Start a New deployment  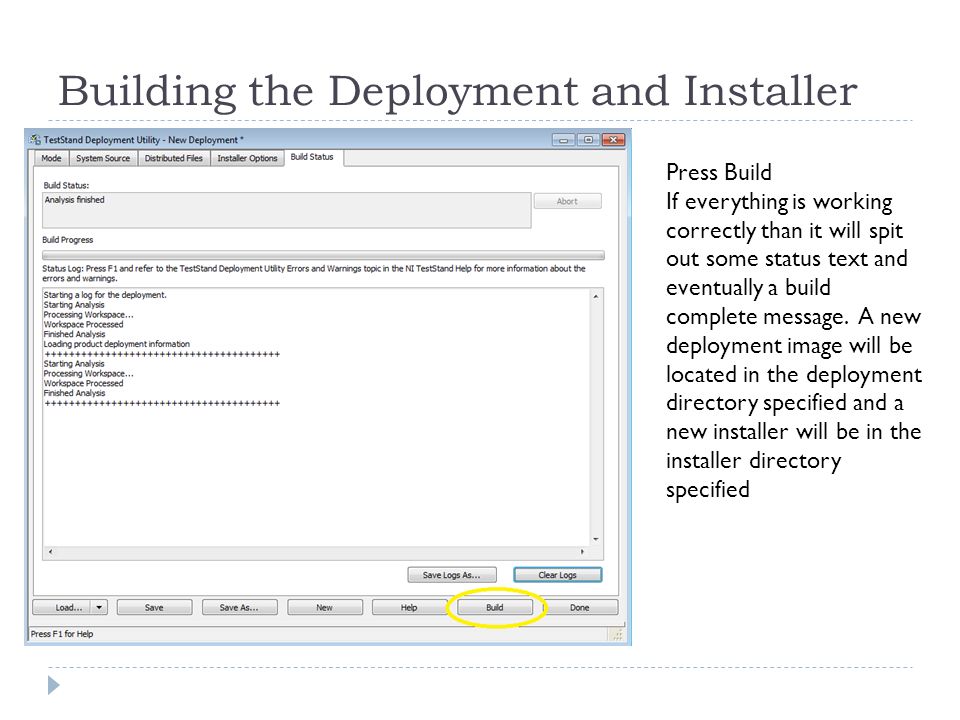click(324, 607)
